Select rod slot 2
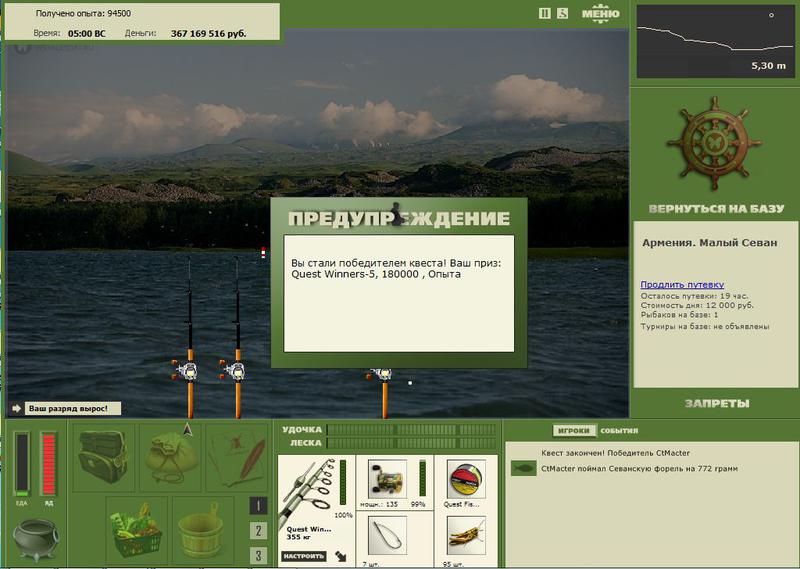Viewport: 800px width, 569px height. pos(258,531)
